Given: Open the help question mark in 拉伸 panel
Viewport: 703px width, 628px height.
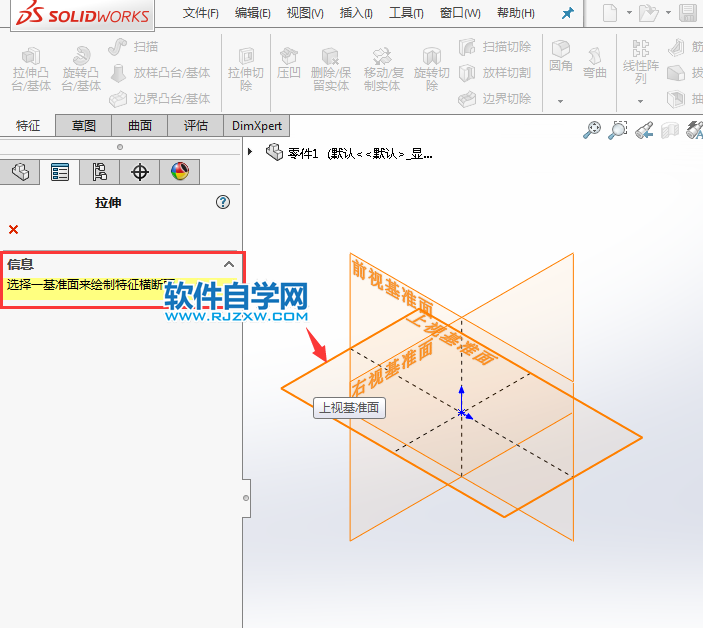Looking at the screenshot, I should click(223, 202).
